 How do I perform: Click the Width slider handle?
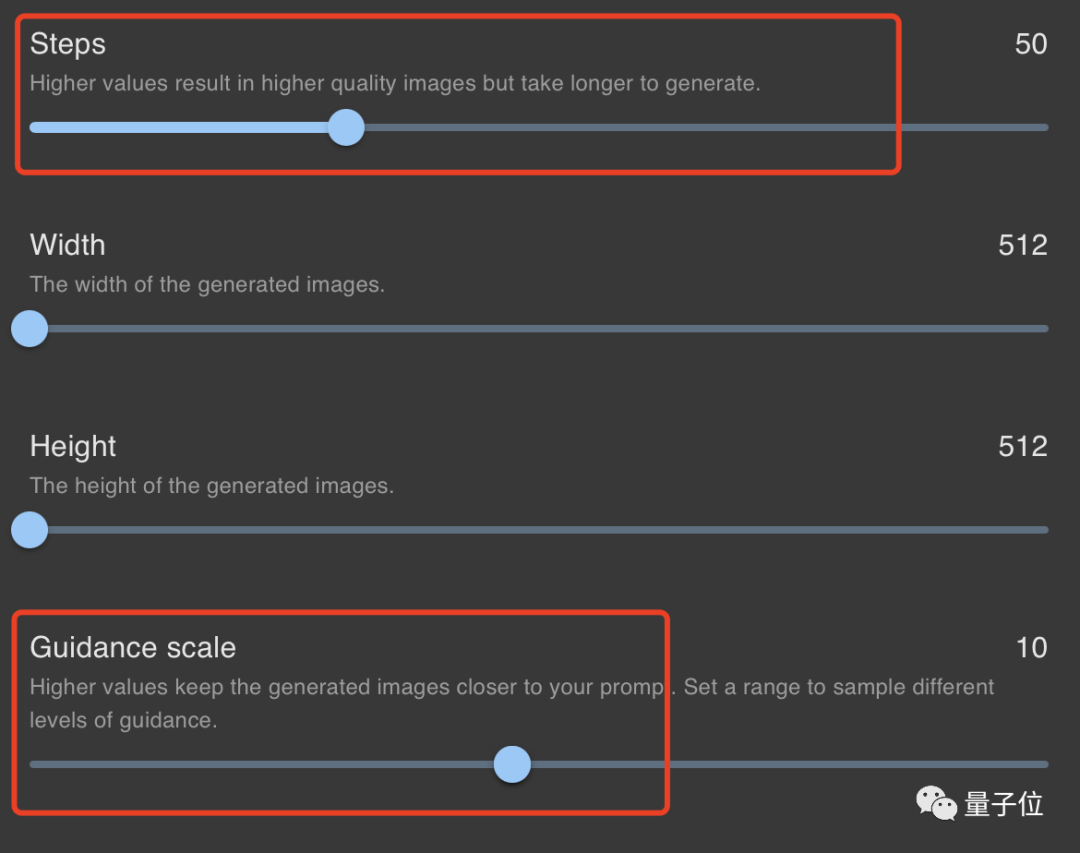pos(30,328)
